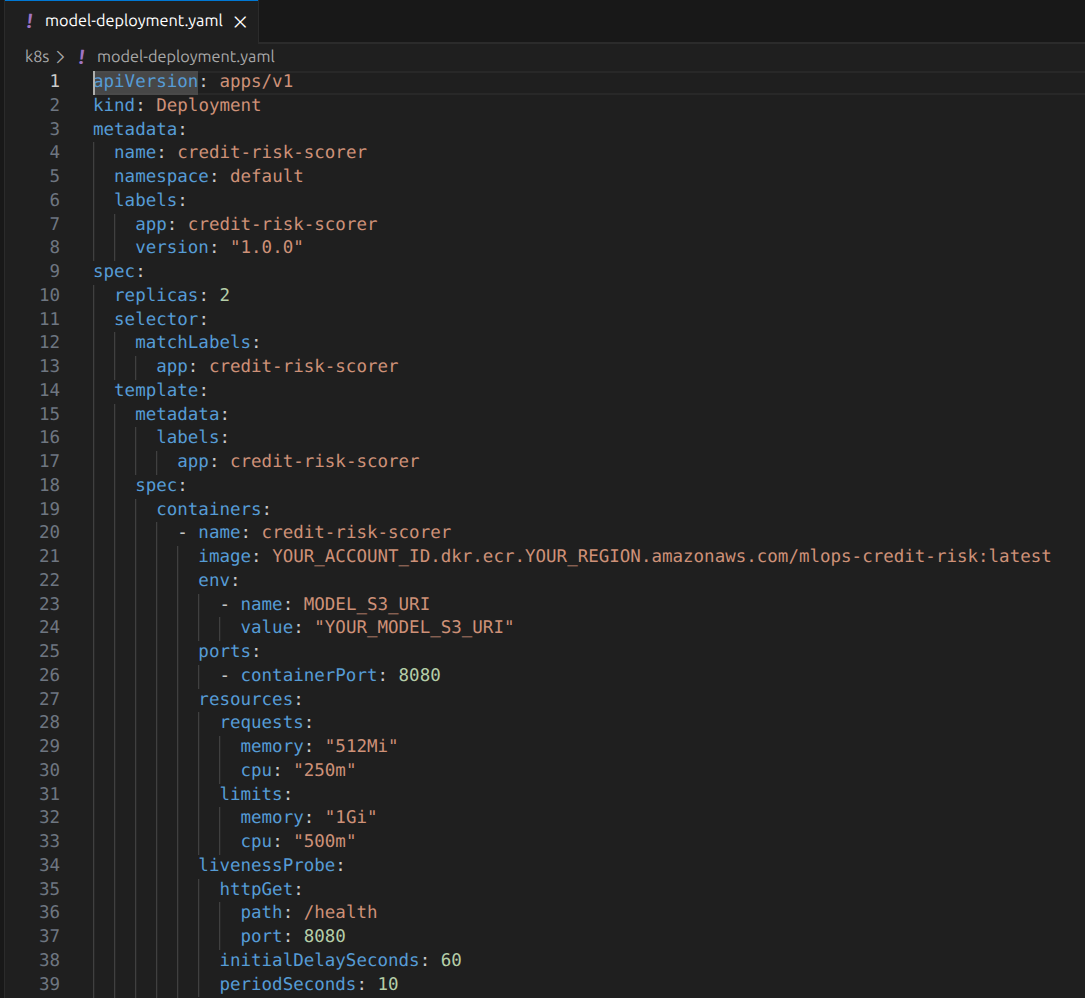Click the containers key
Viewport: 1085px width, 998px height.
[209, 509]
